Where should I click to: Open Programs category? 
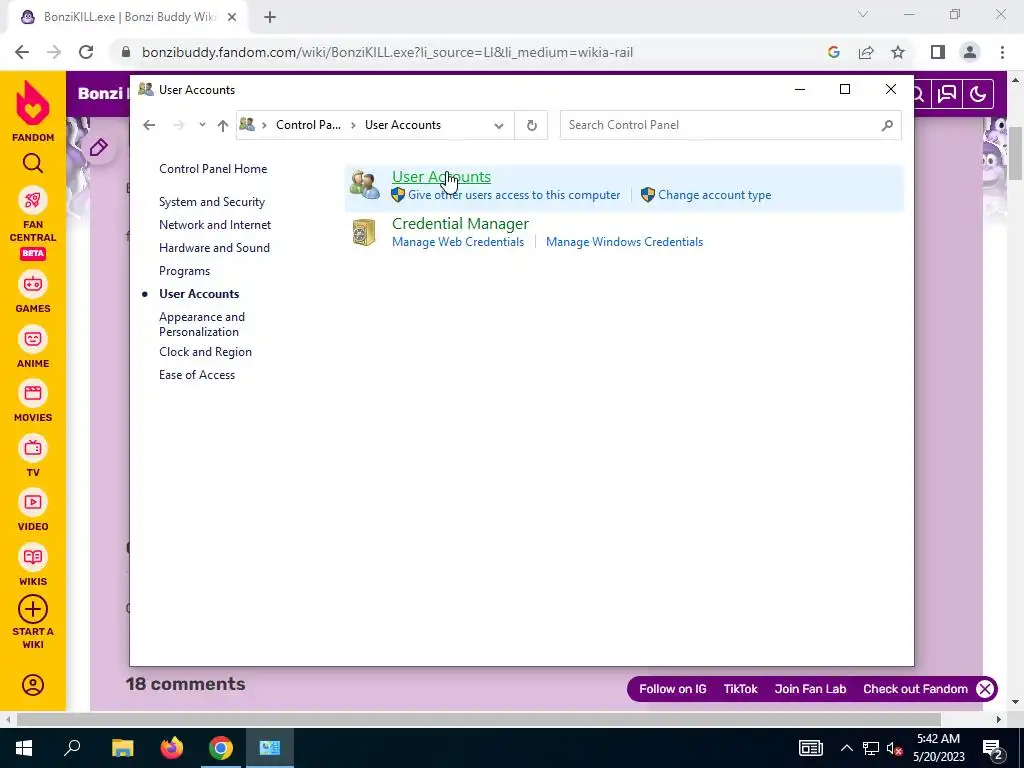184,270
